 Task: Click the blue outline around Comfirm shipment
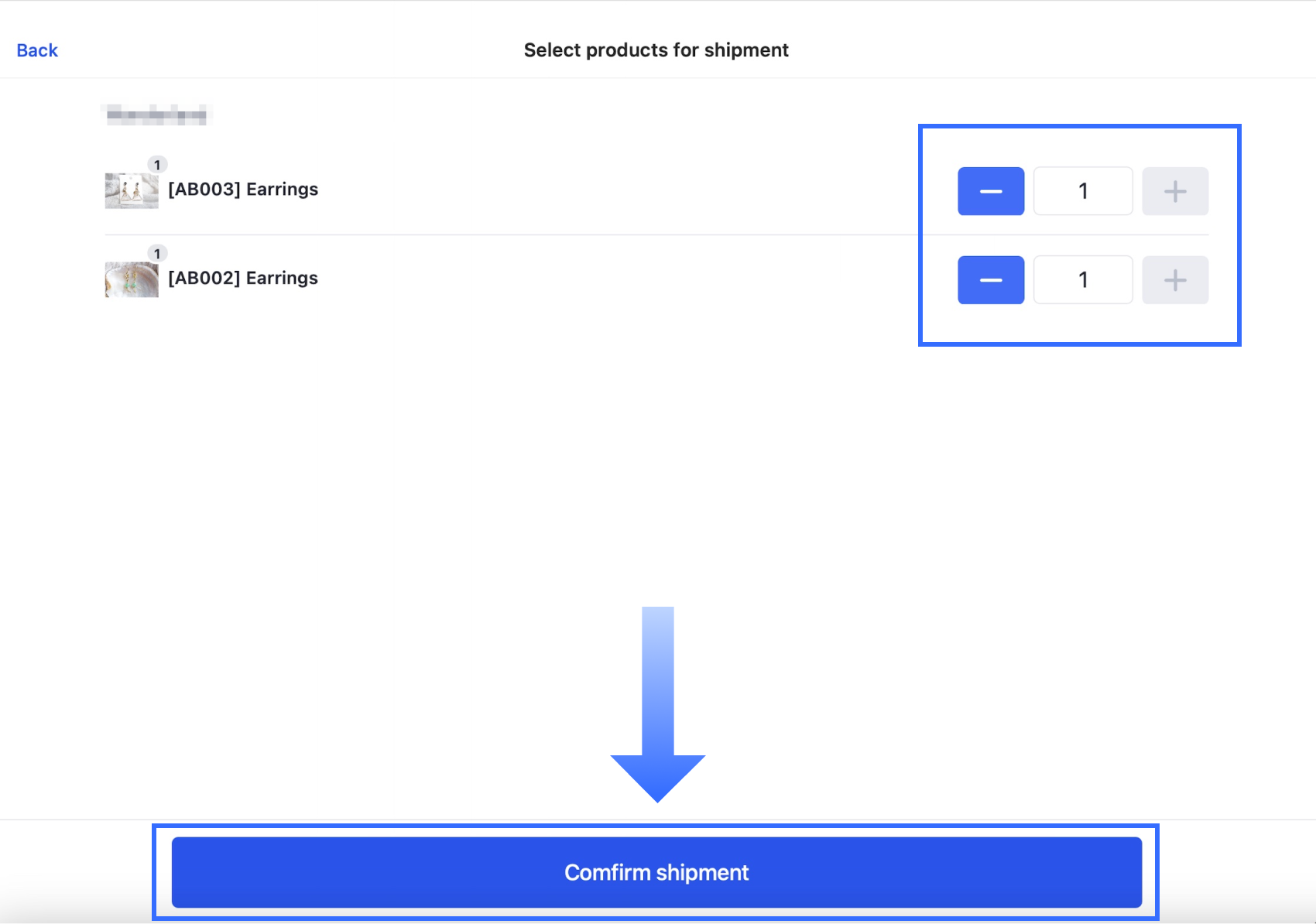(655, 827)
